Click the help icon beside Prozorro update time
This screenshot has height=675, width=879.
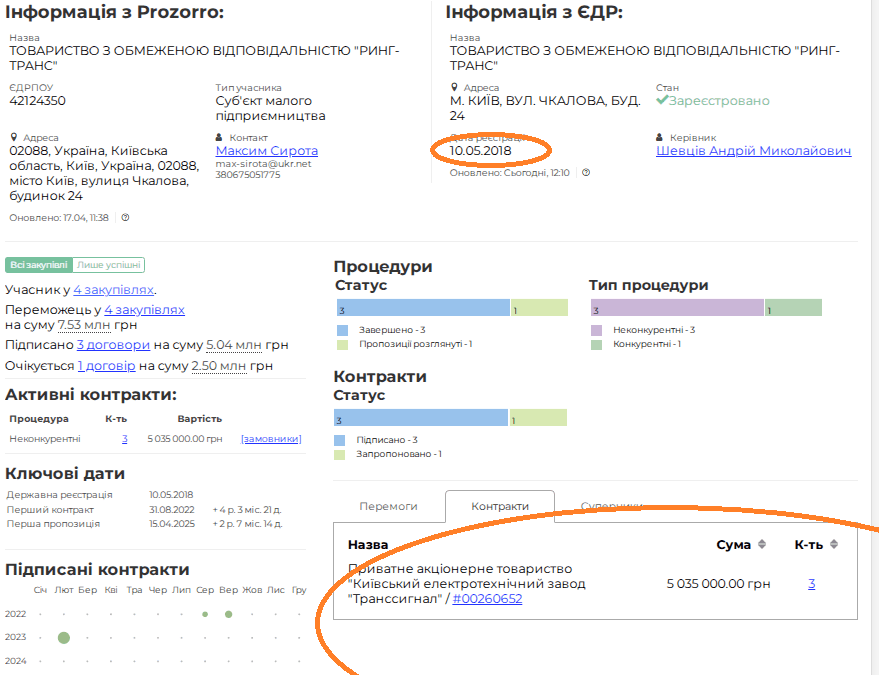pos(125,217)
